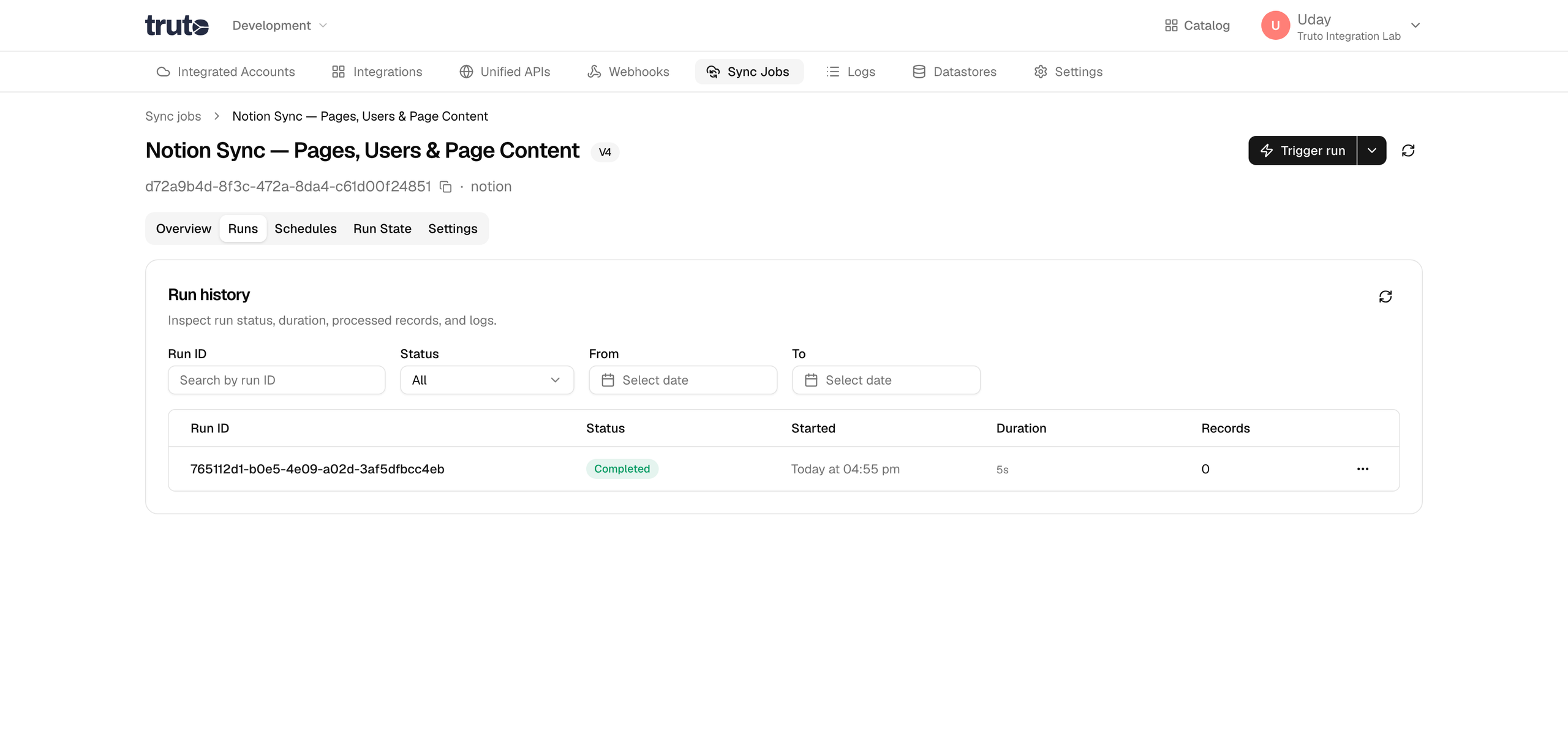Viewport: 1568px width, 755px height.
Task: Click the Integrated Accounts cloud icon
Action: tap(163, 72)
